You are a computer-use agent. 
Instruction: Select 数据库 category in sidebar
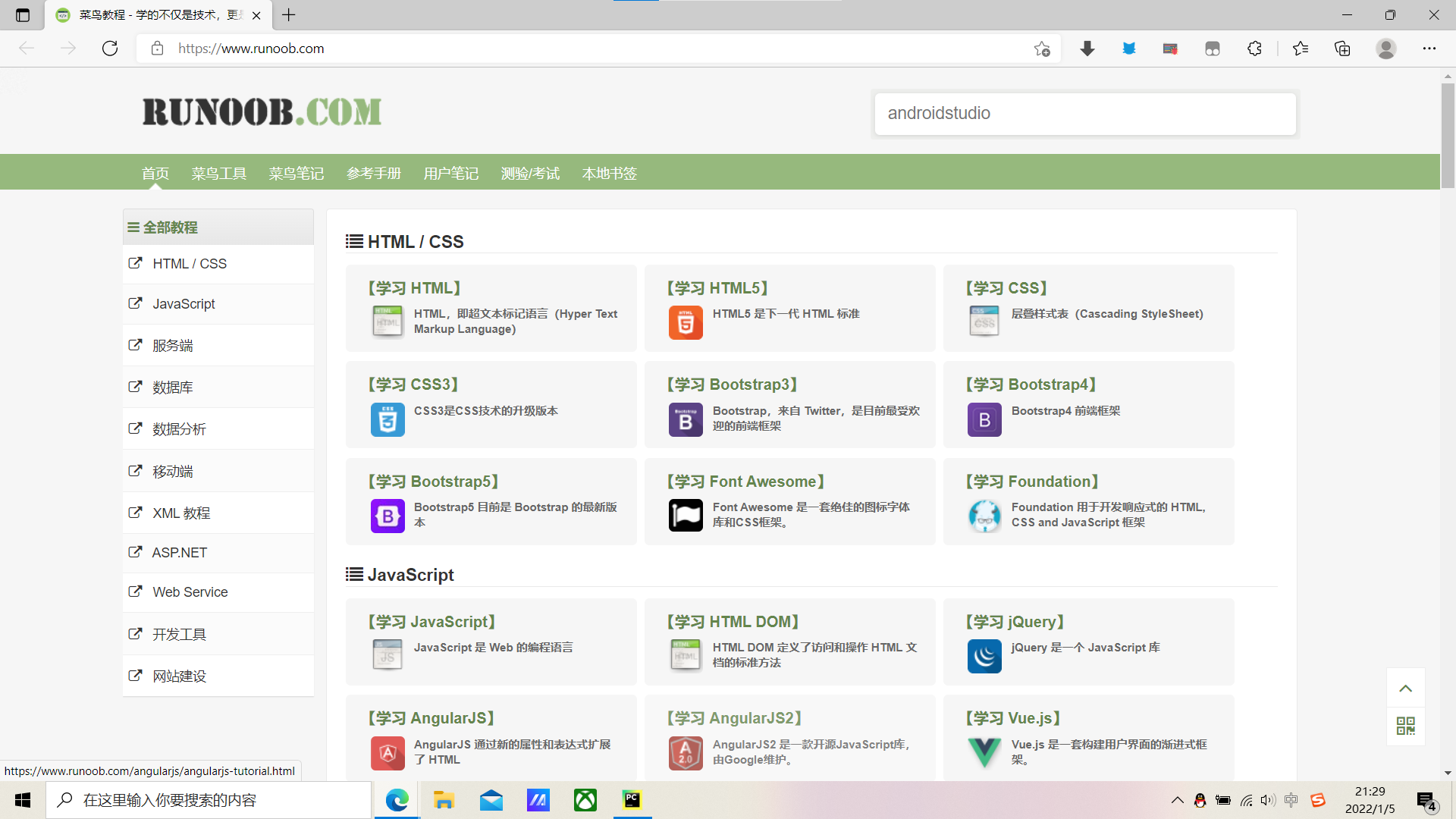tap(218, 388)
